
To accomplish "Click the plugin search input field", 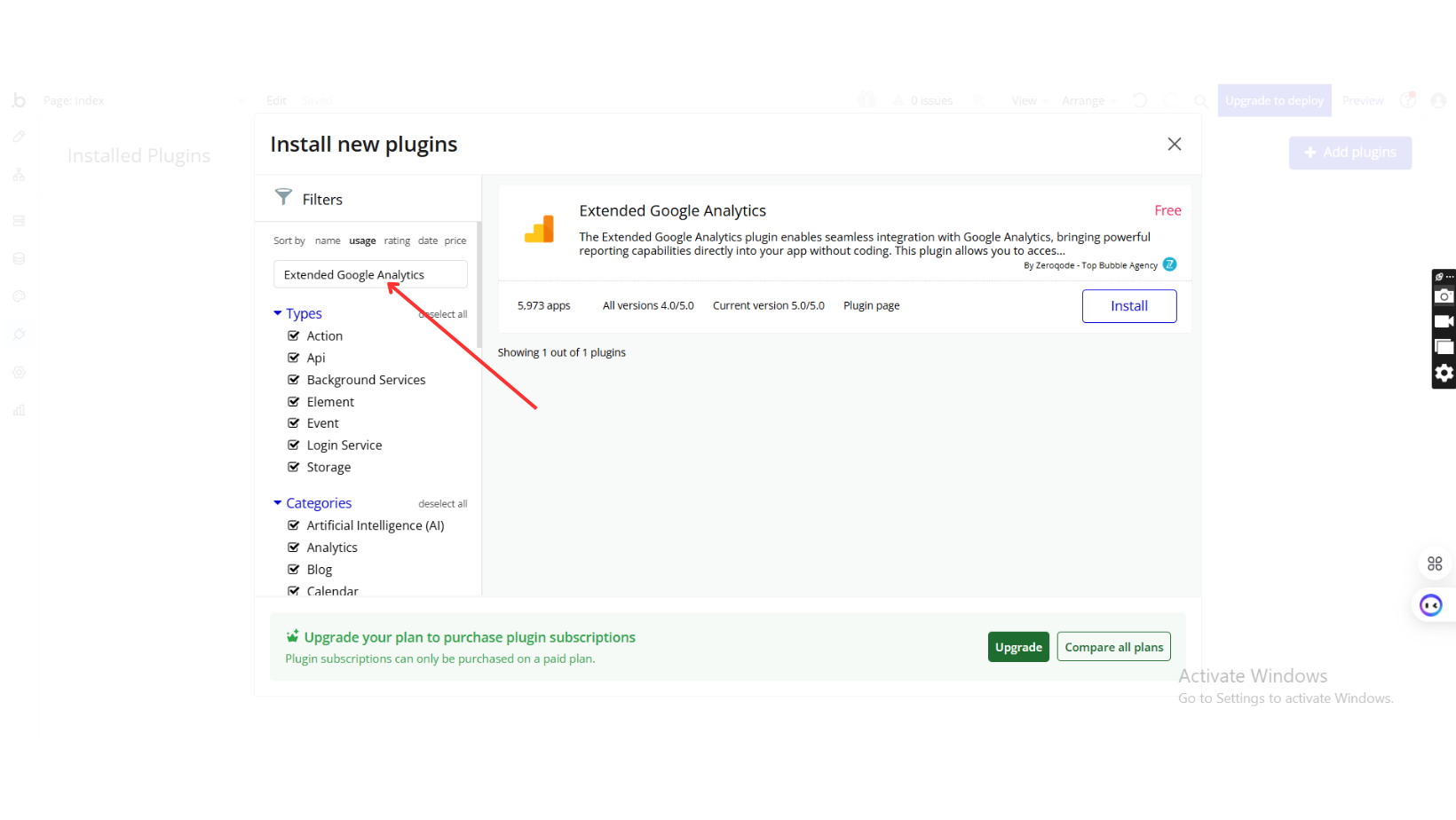I will pyautogui.click(x=370, y=274).
